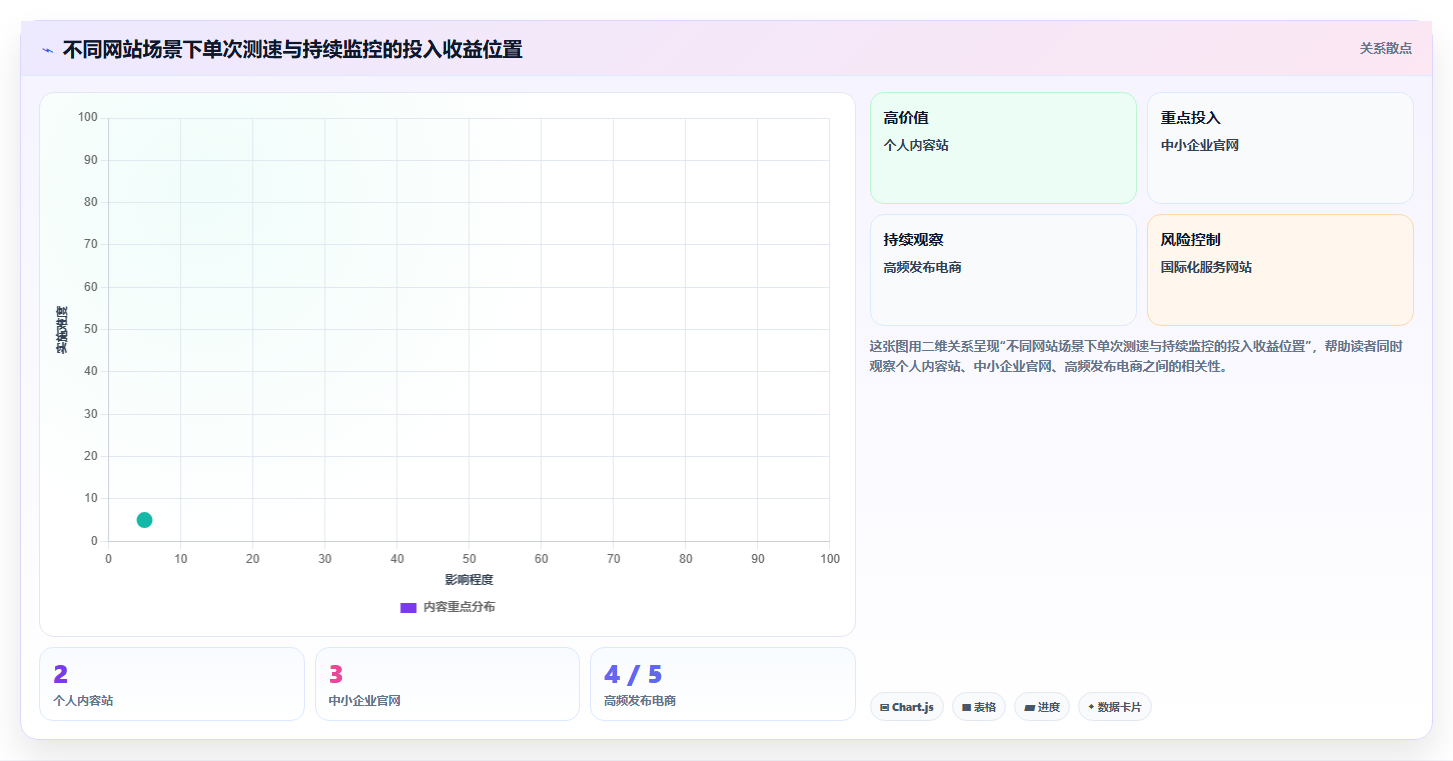Viewport: 1453px width, 761px height.
Task: Open the 持续观察 高频发布电商 card
Action: tap(1003, 270)
